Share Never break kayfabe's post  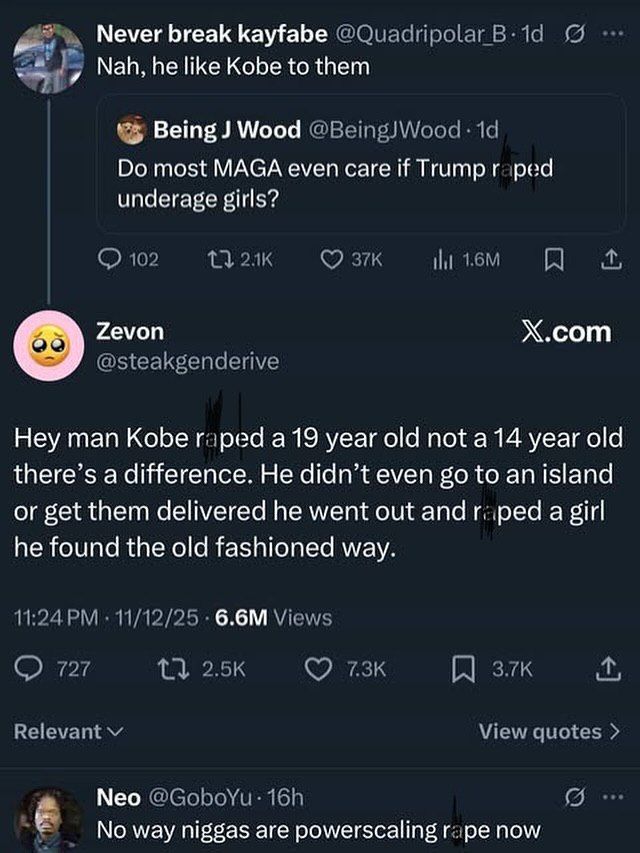pos(607,260)
